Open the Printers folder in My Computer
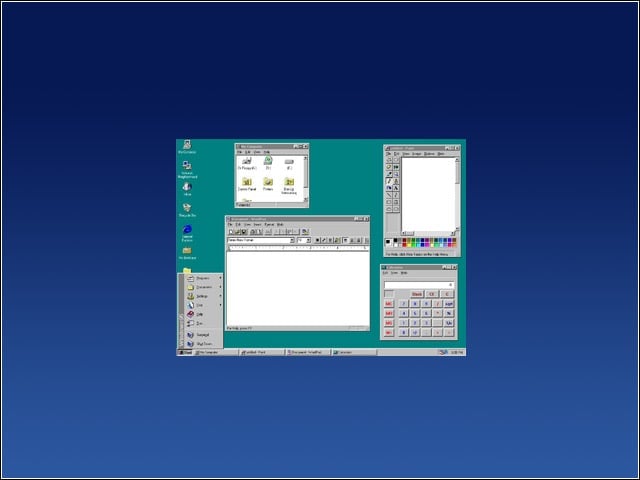 pyautogui.click(x=268, y=184)
